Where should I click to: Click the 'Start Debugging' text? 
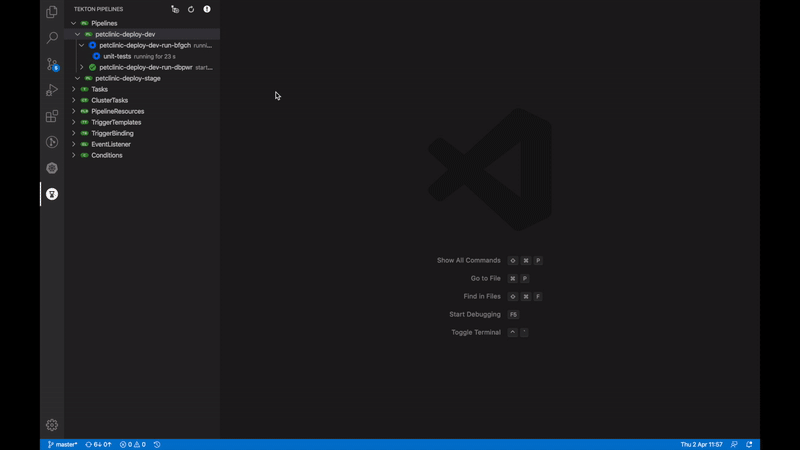(474, 314)
